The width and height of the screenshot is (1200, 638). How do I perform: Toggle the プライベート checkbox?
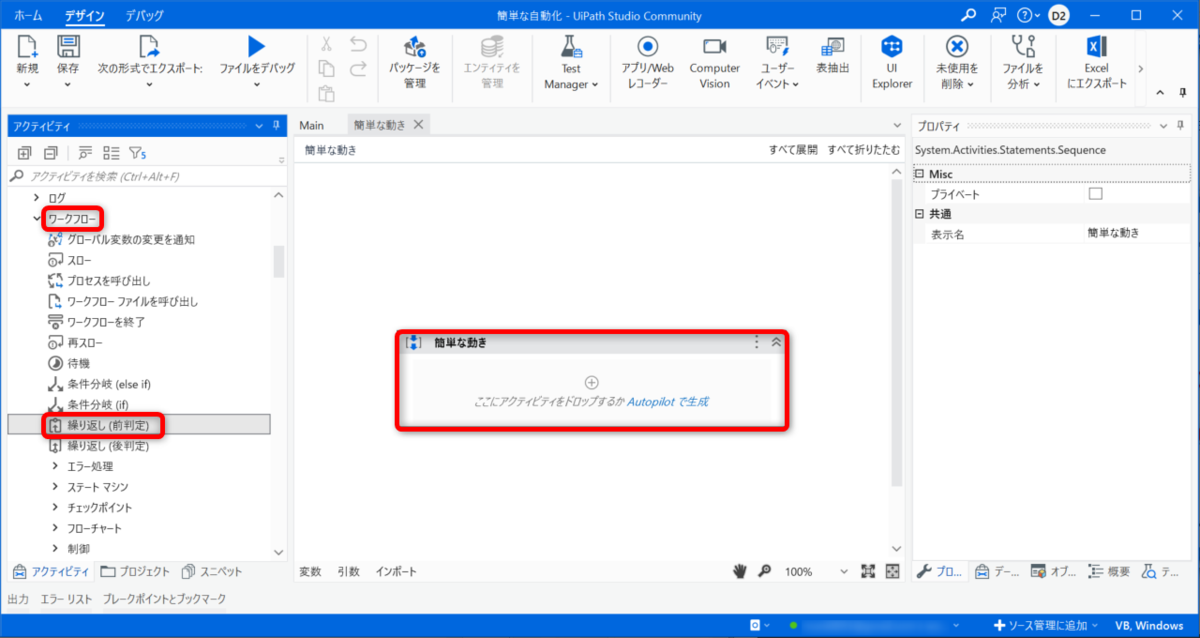tap(1095, 194)
